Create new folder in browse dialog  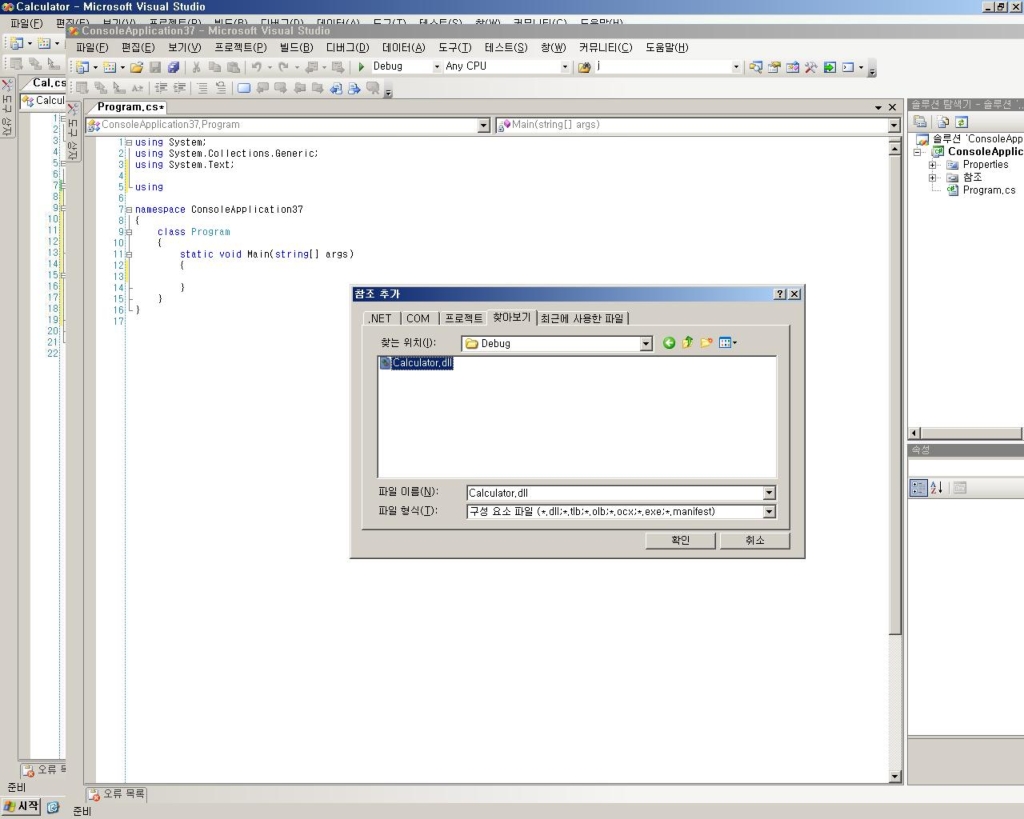[x=706, y=343]
